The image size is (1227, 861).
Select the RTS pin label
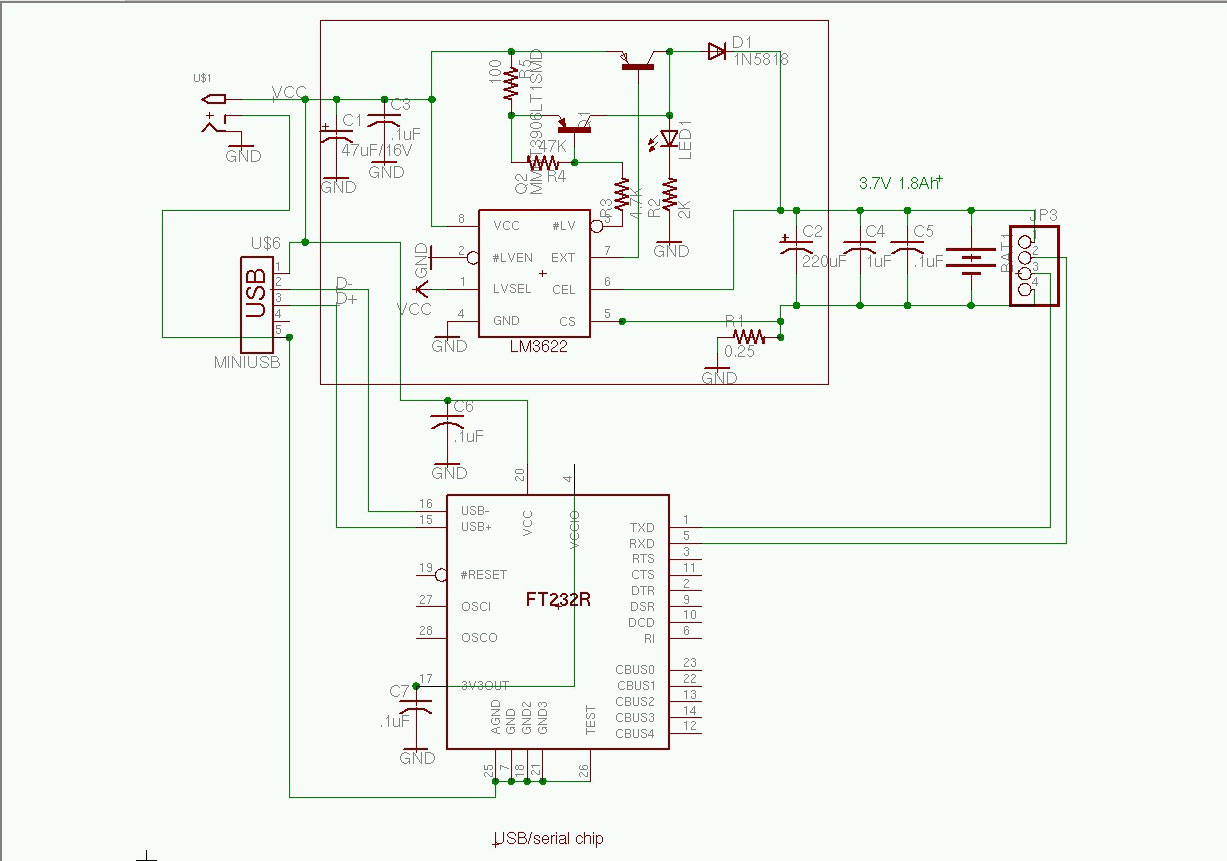point(643,559)
